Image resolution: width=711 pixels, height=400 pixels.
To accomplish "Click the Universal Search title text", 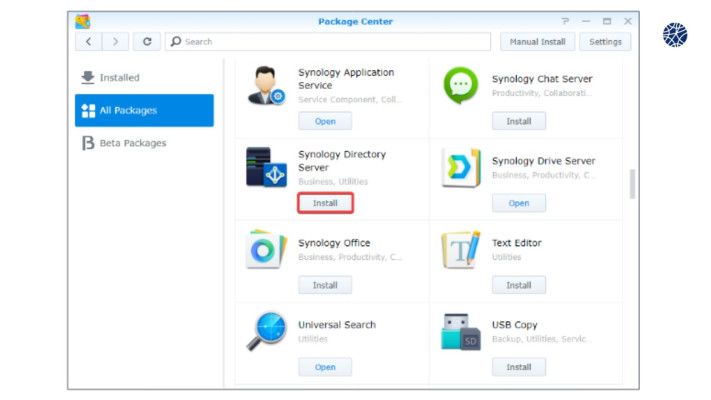I will click(x=337, y=325).
